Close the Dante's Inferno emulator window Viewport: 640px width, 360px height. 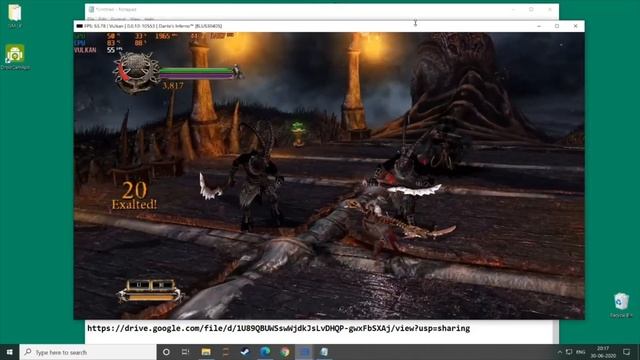point(576,26)
